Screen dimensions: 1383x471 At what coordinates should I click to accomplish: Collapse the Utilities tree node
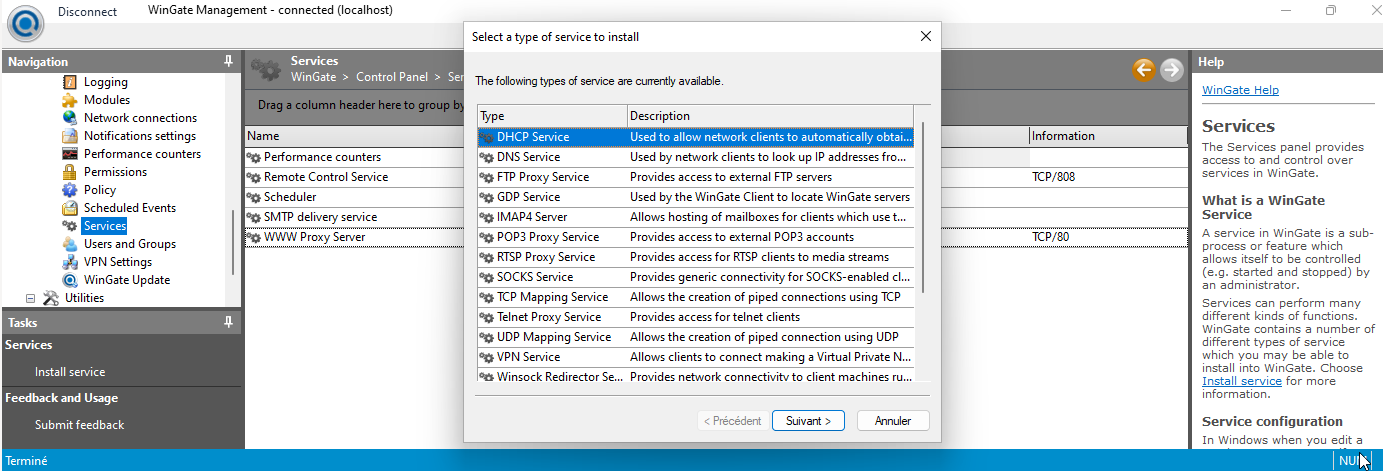30,298
